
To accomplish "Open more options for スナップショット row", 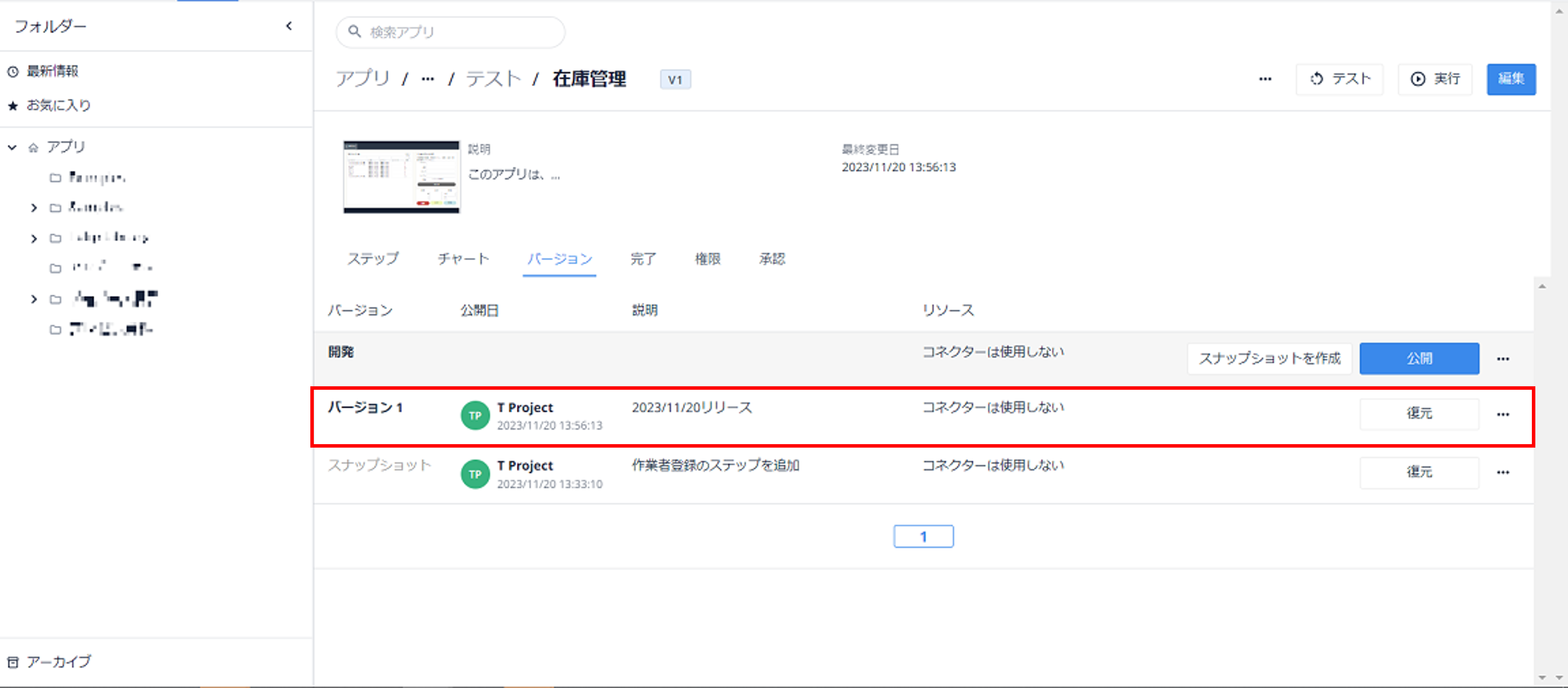I will pos(1503,472).
